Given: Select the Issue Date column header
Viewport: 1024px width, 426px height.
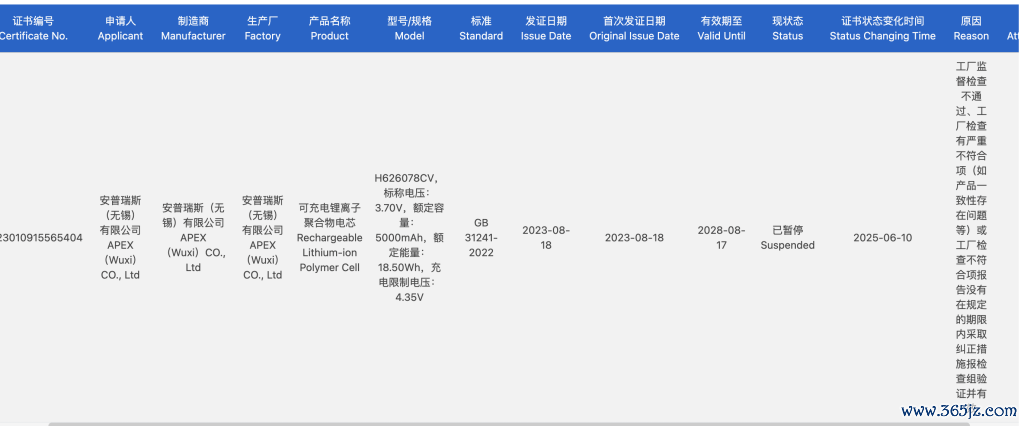Looking at the screenshot, I should pos(546,29).
